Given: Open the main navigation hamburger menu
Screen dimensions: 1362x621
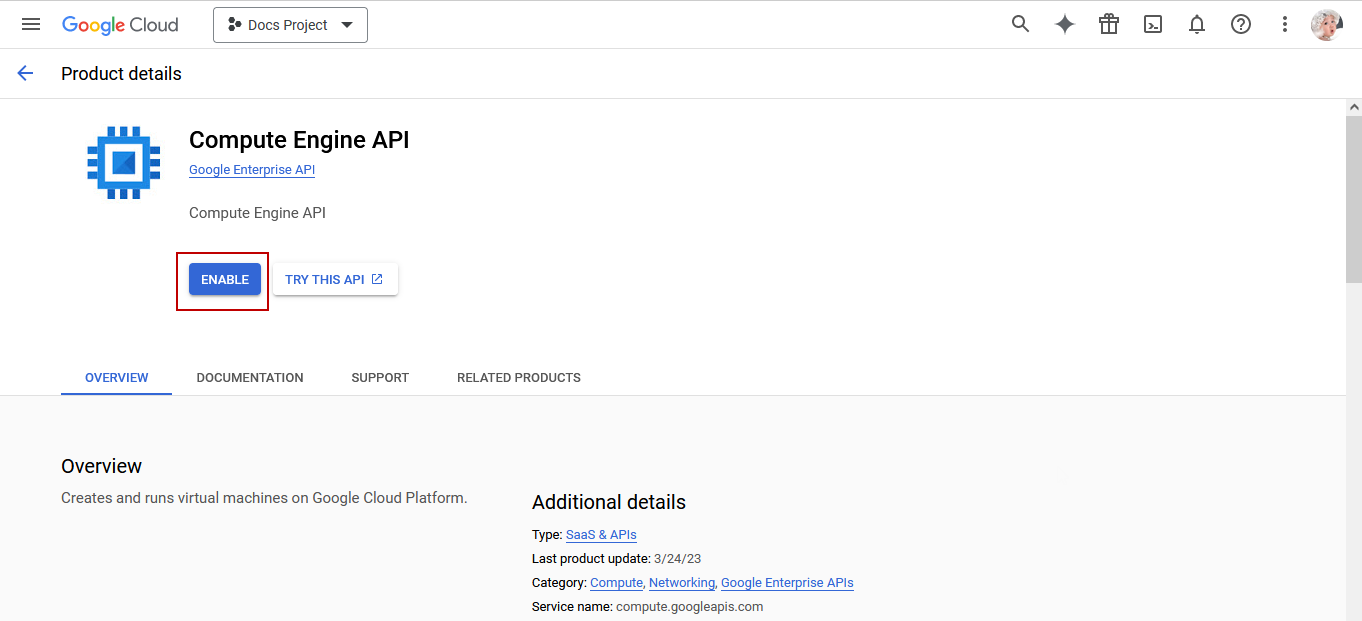Looking at the screenshot, I should 31,25.
